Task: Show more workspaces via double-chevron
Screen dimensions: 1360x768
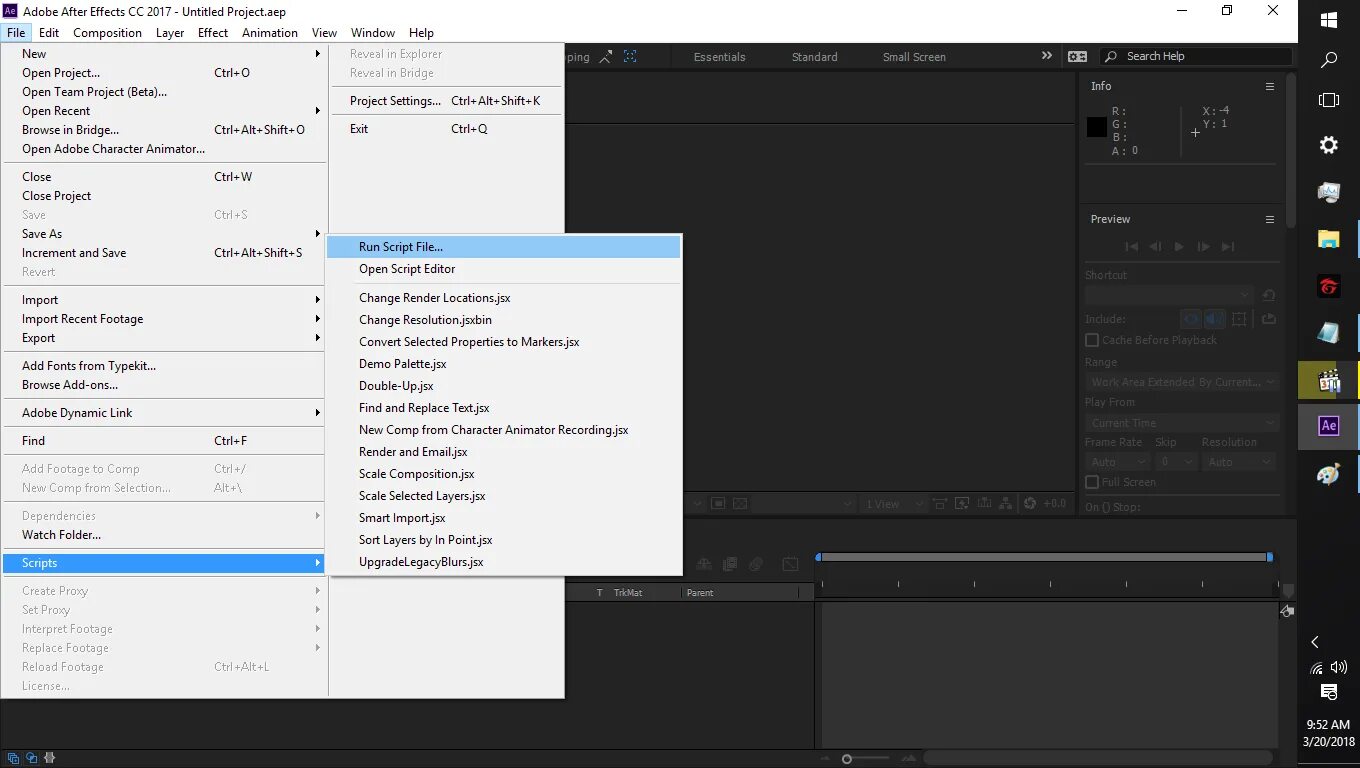Action: 1047,56
